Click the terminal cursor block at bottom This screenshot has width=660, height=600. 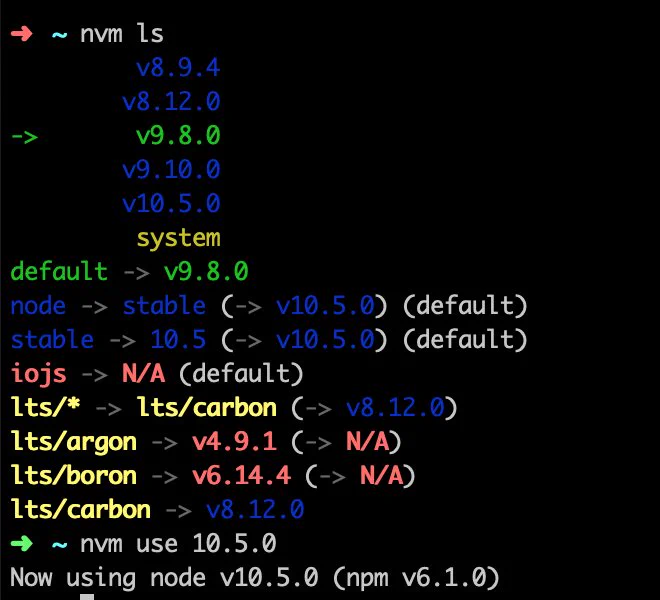tap(87, 597)
